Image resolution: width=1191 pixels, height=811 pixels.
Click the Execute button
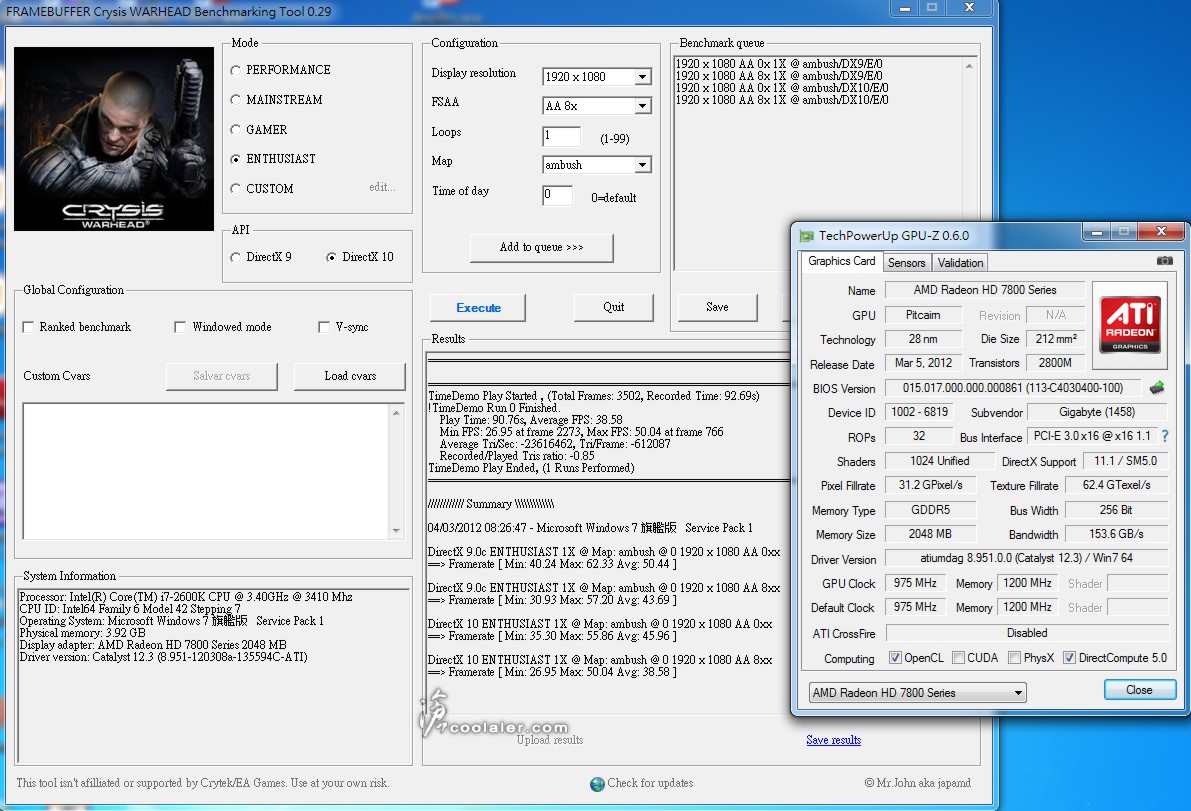pos(478,308)
